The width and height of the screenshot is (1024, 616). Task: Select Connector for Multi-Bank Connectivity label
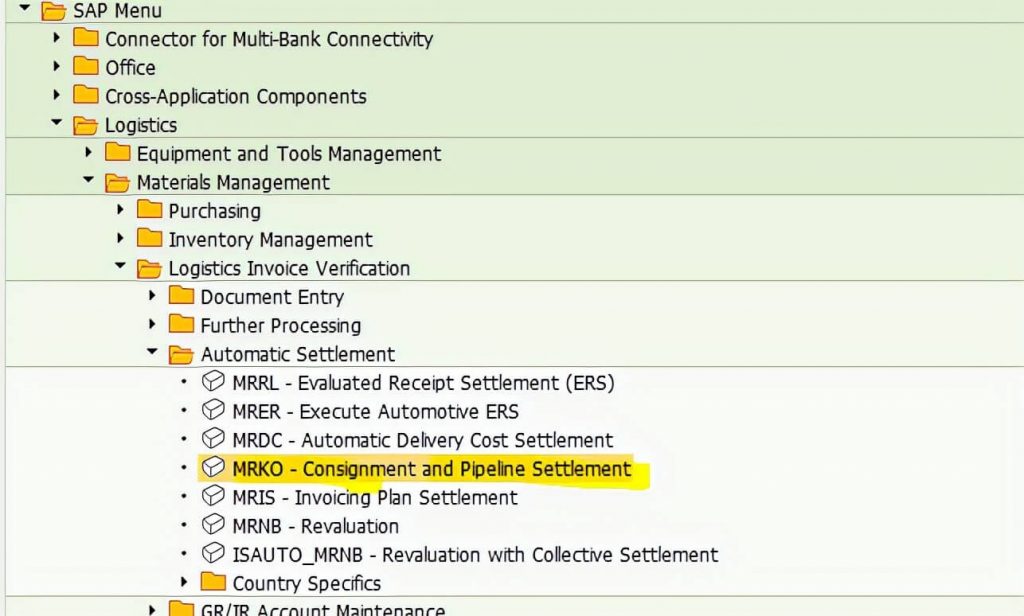(269, 39)
